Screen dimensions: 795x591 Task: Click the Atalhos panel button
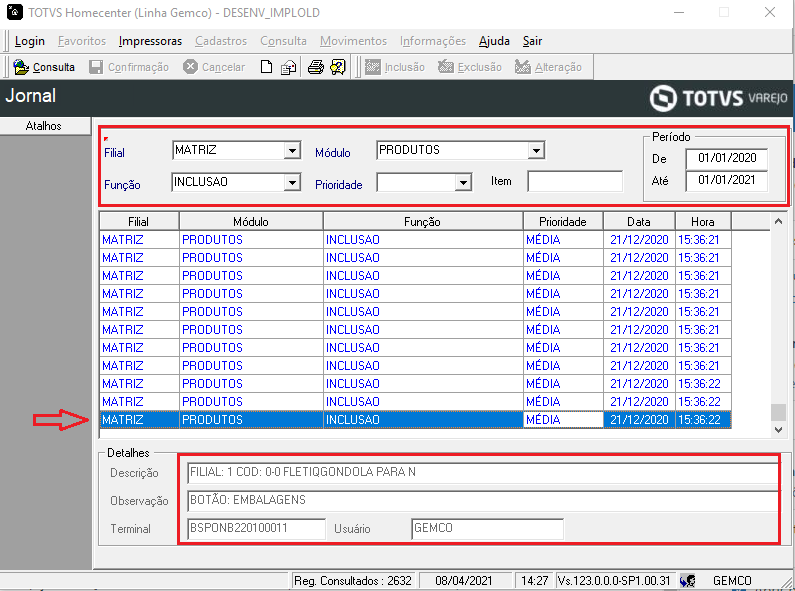pos(45,126)
